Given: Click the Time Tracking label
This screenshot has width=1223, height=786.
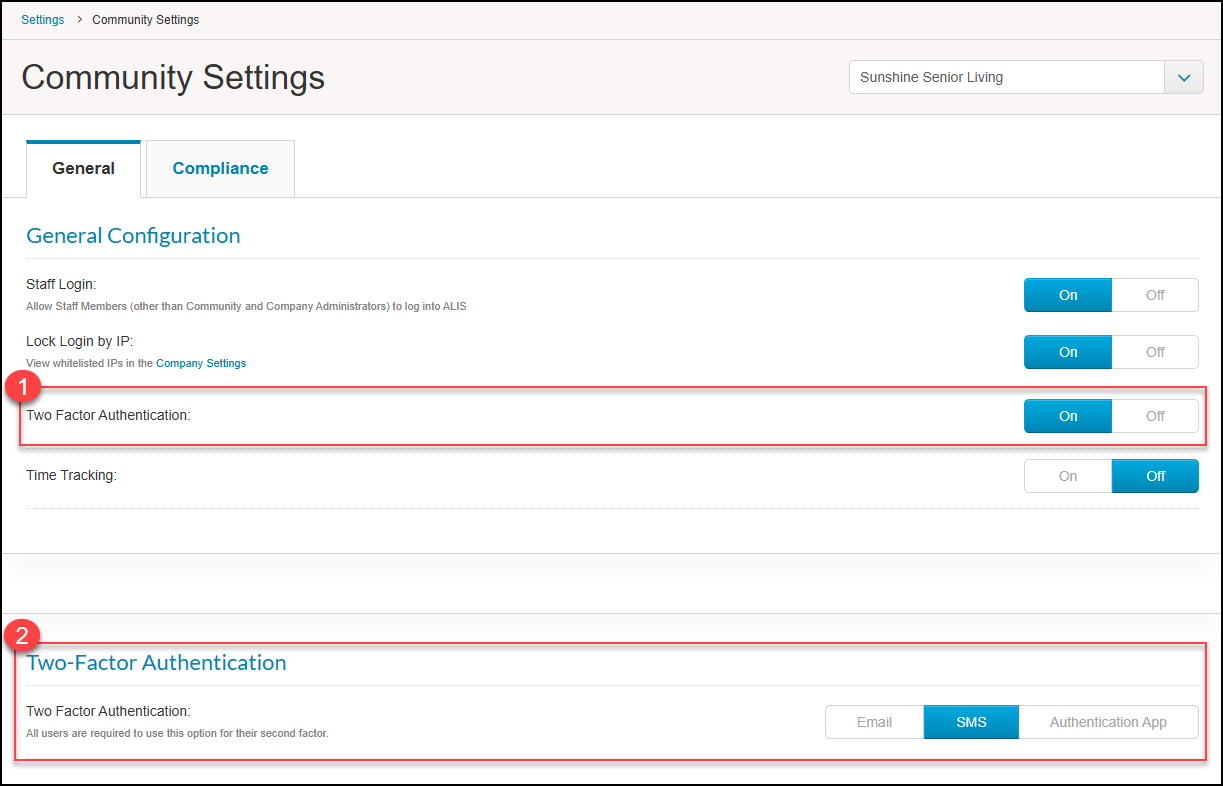Looking at the screenshot, I should 71,475.
